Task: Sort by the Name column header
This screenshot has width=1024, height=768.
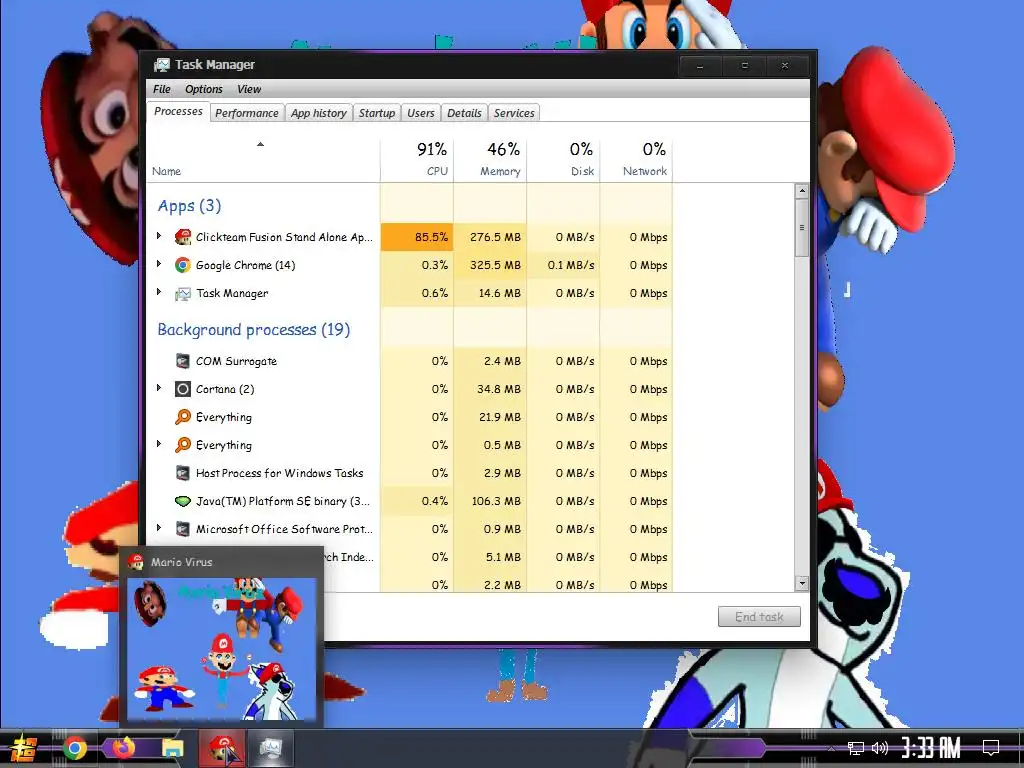Action: tap(263, 159)
